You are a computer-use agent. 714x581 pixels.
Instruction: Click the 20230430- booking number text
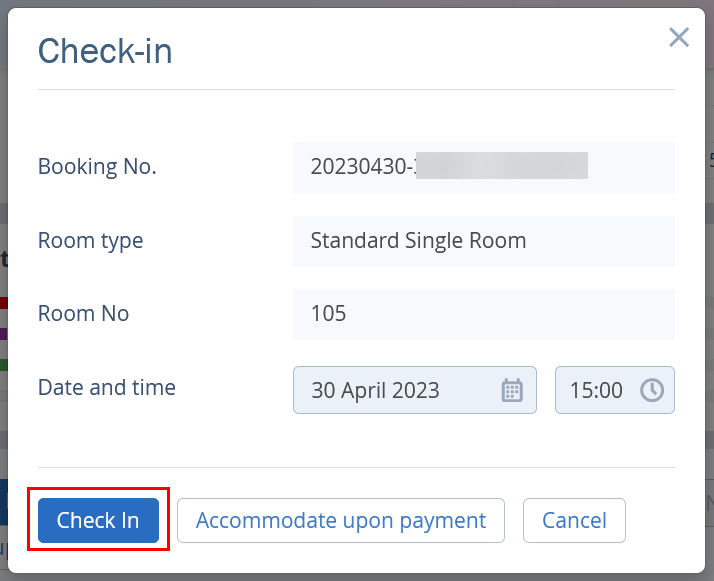[x=363, y=166]
